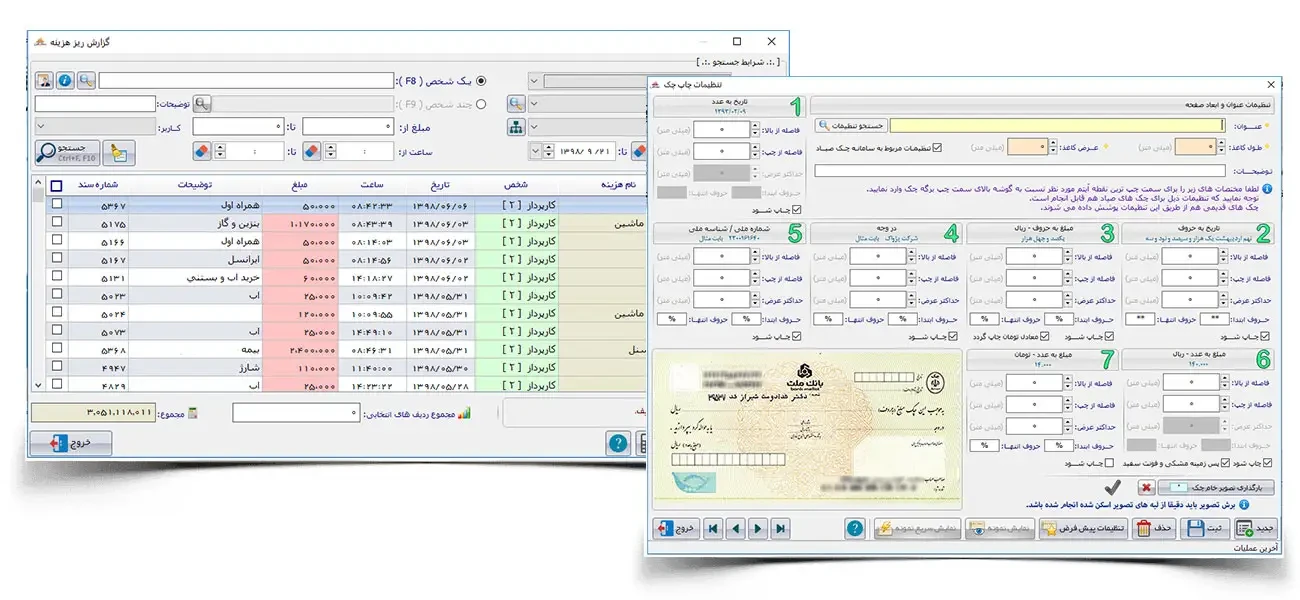
Task: Click the yellow title (عنوان) input field
Action: click(1056, 126)
